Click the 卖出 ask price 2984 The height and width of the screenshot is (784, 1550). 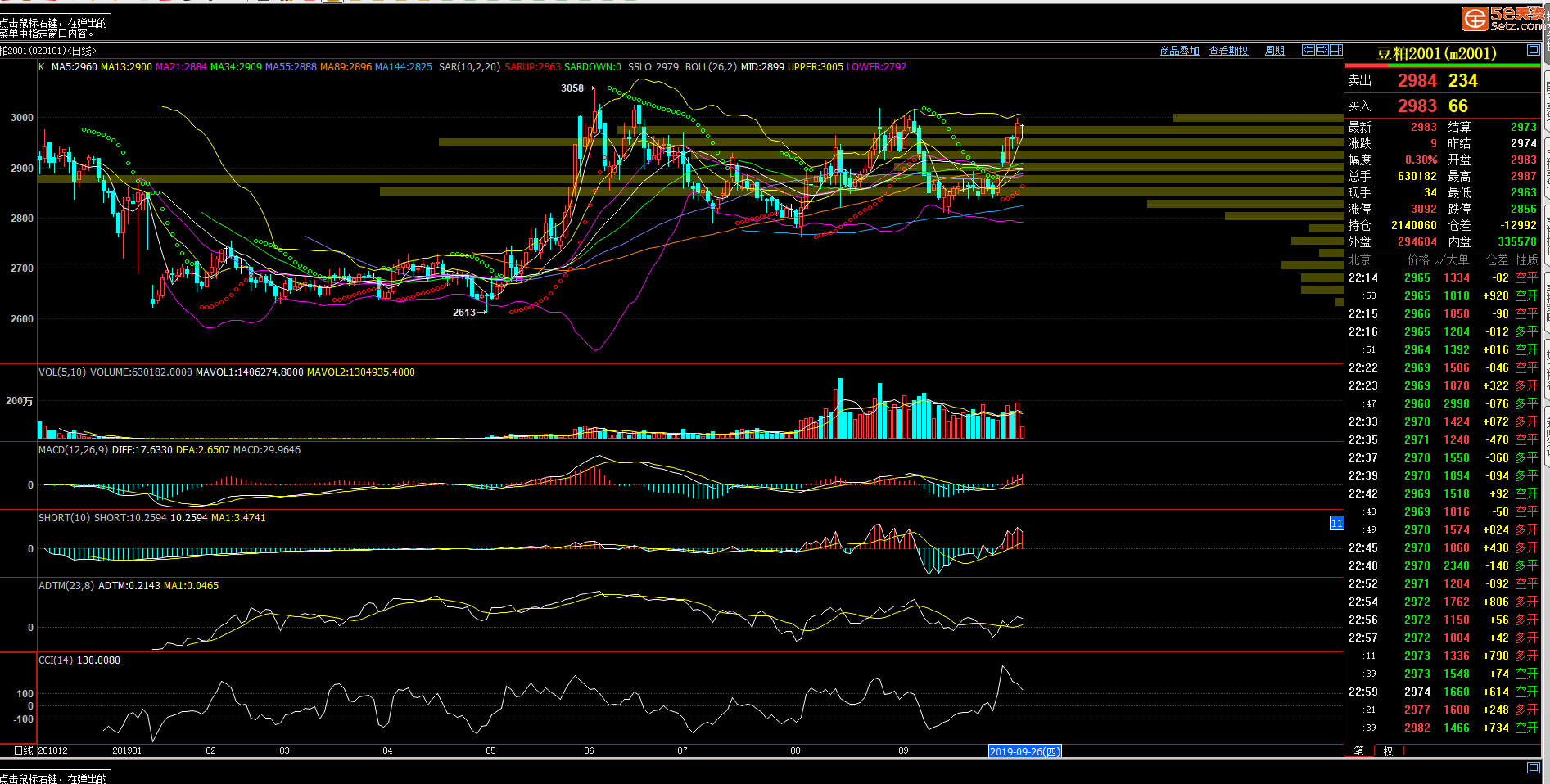(1417, 80)
